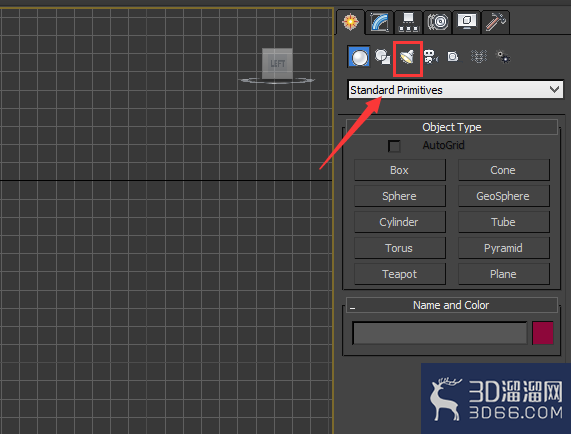The height and width of the screenshot is (434, 571).
Task: Select the Systems category icon
Action: [x=503, y=57]
